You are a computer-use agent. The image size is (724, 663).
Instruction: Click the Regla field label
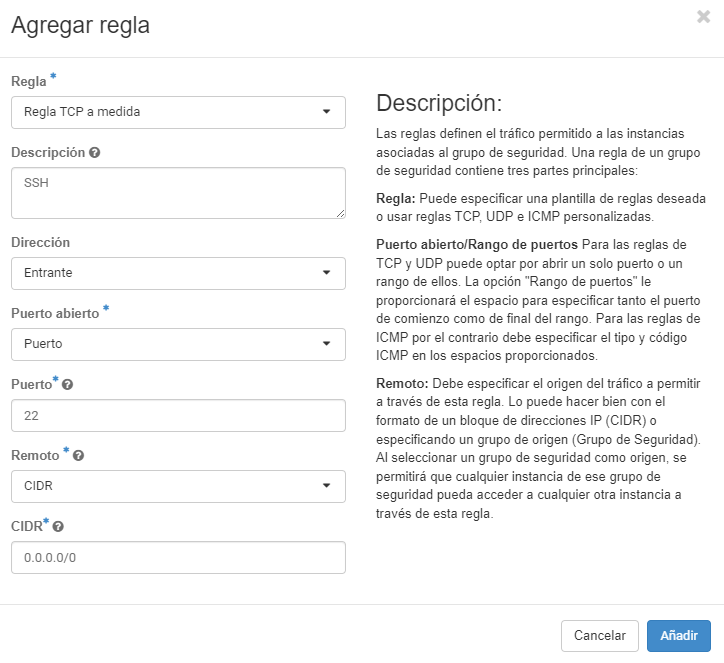pyautogui.click(x=29, y=81)
